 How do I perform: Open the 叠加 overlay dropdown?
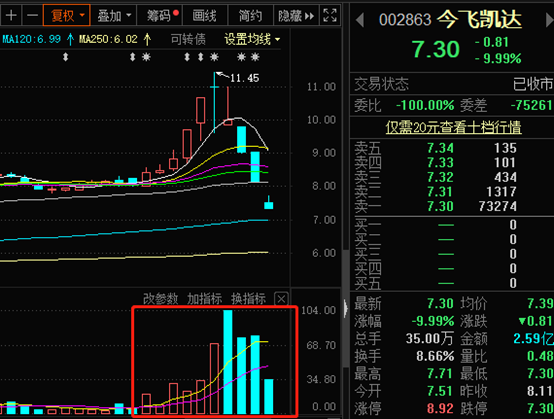114,16
